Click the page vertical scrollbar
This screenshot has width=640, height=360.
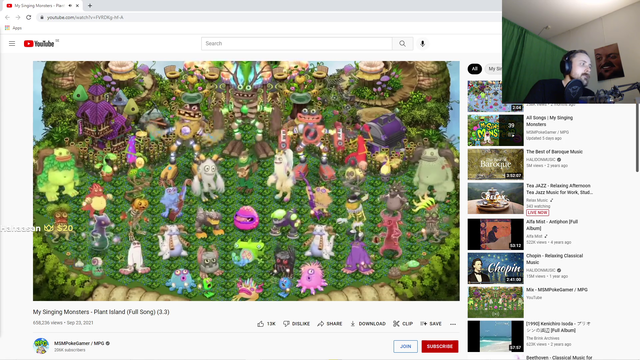coord(638,139)
